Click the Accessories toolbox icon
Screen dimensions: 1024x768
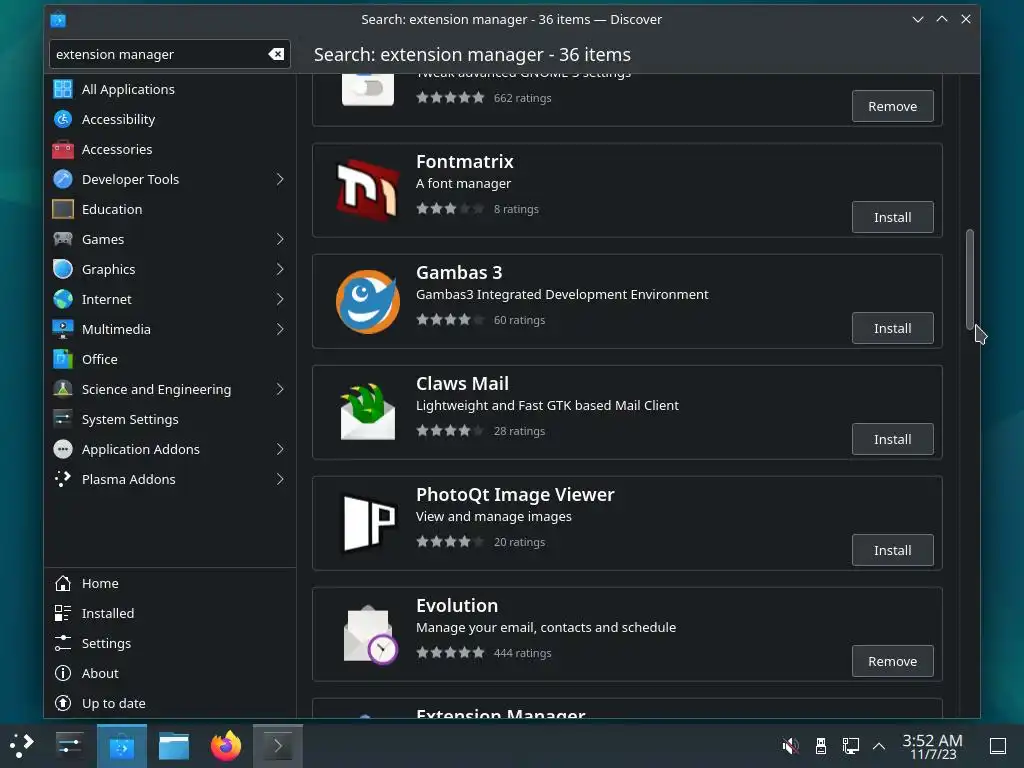[x=63, y=149]
